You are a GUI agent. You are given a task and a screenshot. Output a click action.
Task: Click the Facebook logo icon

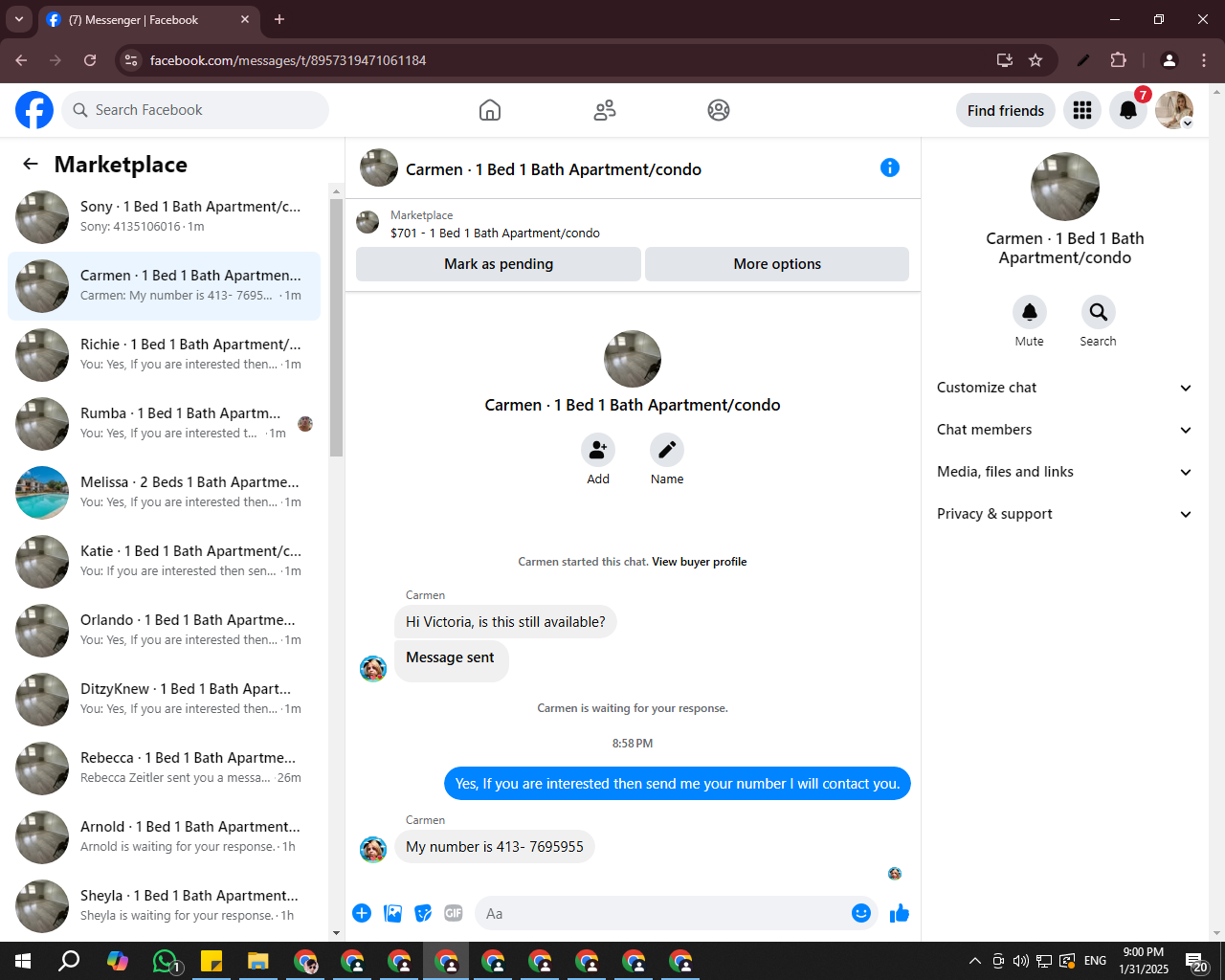(34, 110)
